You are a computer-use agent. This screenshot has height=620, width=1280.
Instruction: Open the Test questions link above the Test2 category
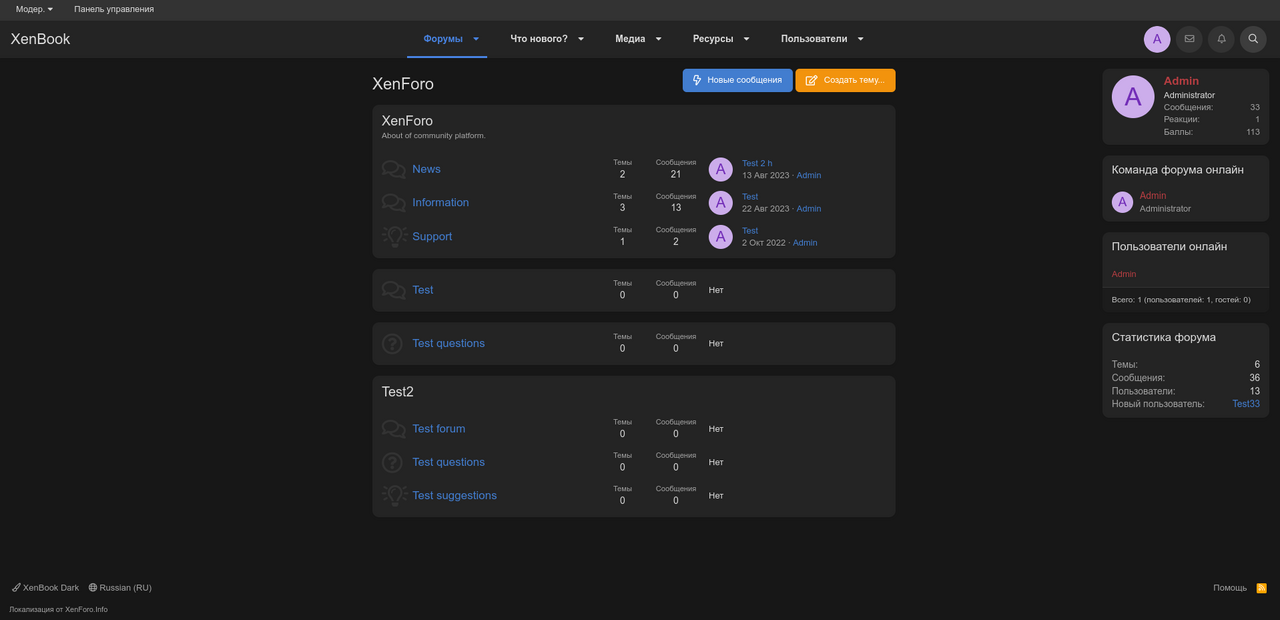tap(448, 343)
